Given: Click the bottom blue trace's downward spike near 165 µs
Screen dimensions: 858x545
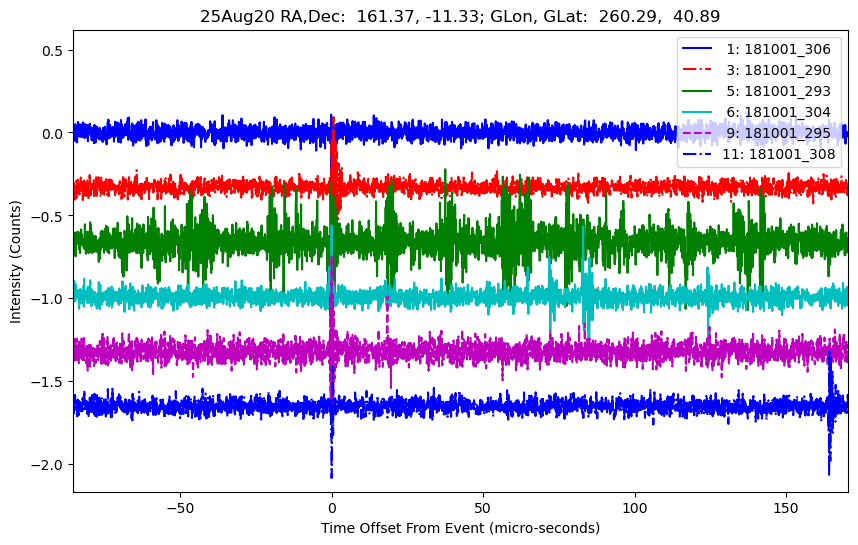Looking at the screenshot, I should pos(829,462).
